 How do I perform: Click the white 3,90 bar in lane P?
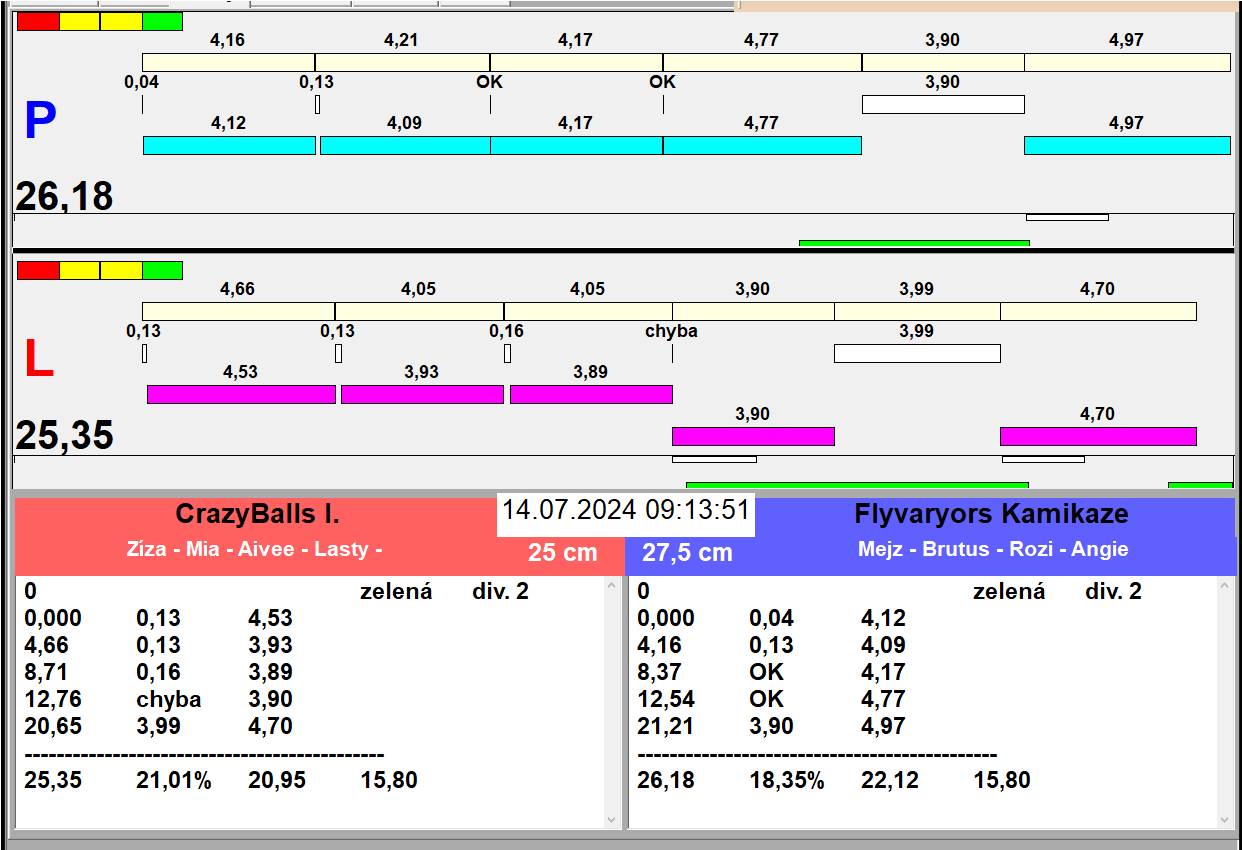(942, 104)
